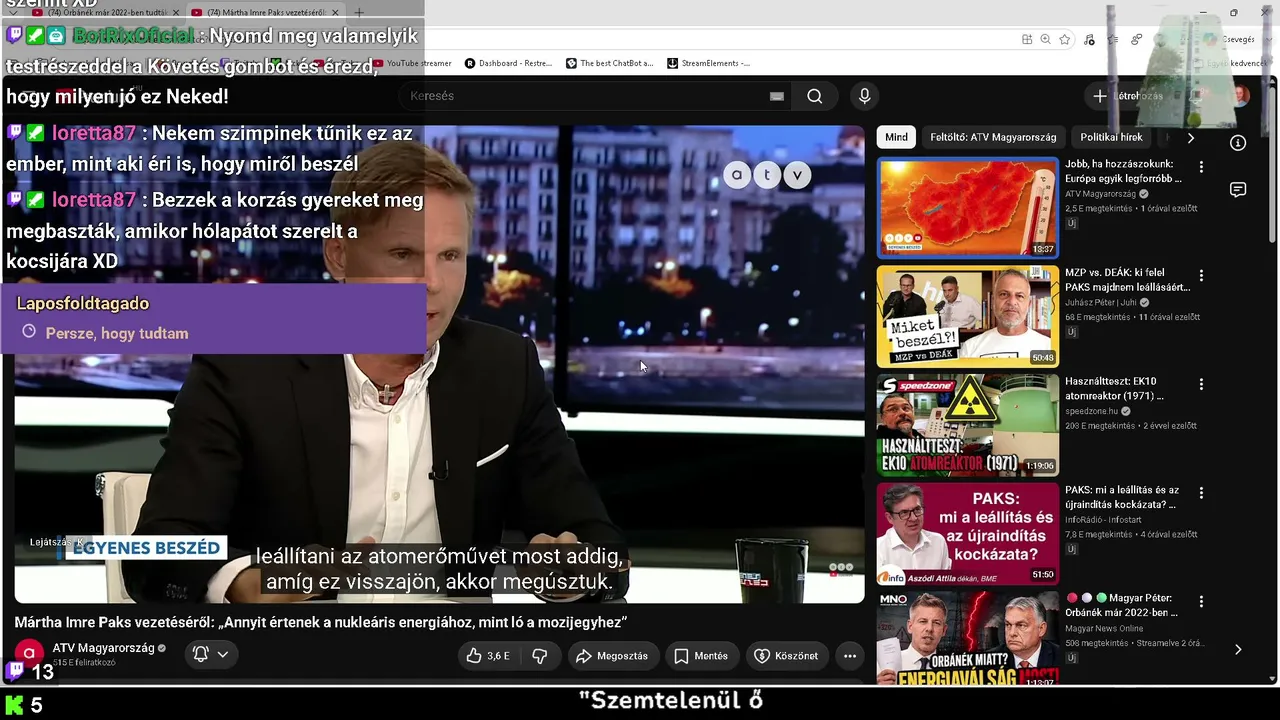Open the ATV Magyarország channel avatar
Viewport: 1280px width, 720px height.
point(29,654)
